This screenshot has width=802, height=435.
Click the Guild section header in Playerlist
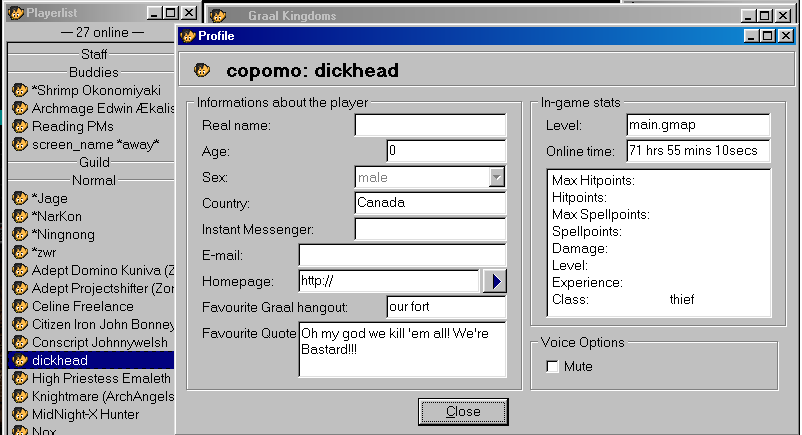pos(94,162)
